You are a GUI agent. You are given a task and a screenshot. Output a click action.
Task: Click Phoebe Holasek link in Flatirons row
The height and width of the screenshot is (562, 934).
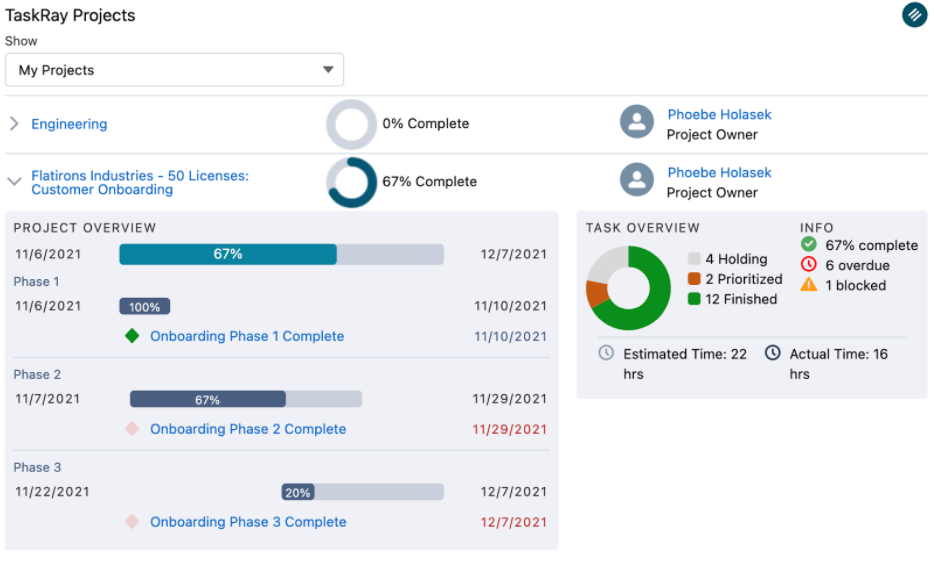pyautogui.click(x=719, y=172)
